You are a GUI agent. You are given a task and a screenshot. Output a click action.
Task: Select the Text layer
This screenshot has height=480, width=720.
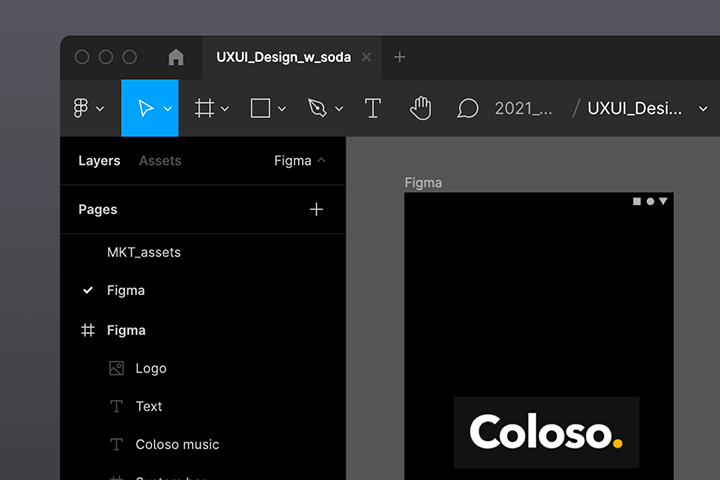tap(149, 407)
